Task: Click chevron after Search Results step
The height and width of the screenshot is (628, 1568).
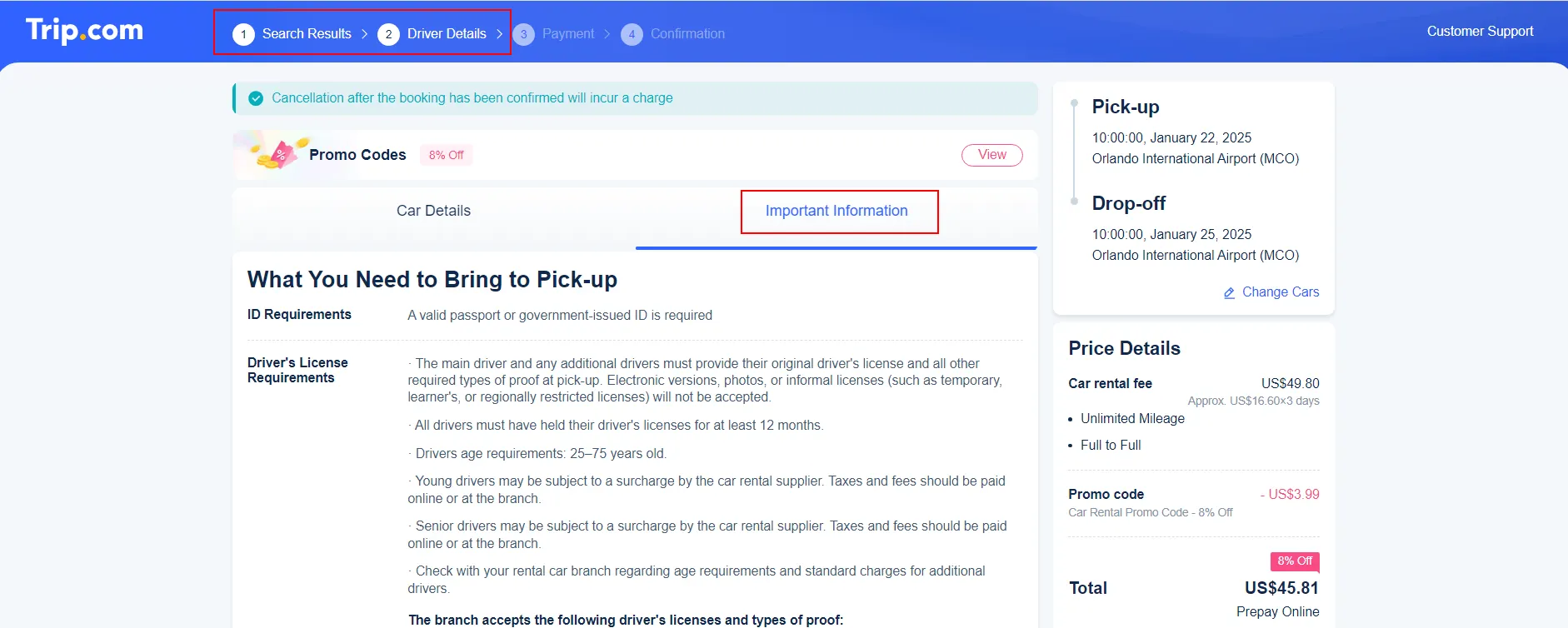Action: pos(364,34)
